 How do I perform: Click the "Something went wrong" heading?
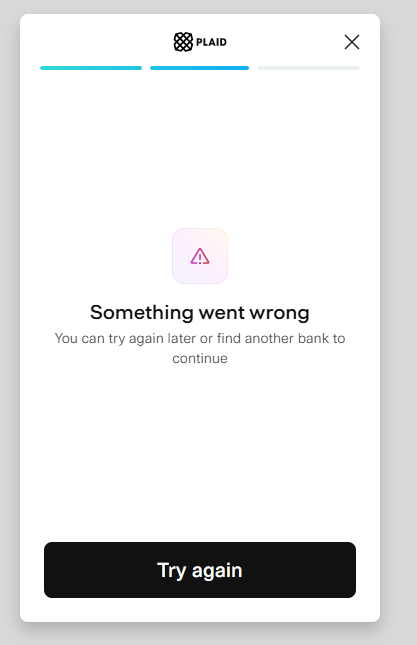click(x=200, y=313)
